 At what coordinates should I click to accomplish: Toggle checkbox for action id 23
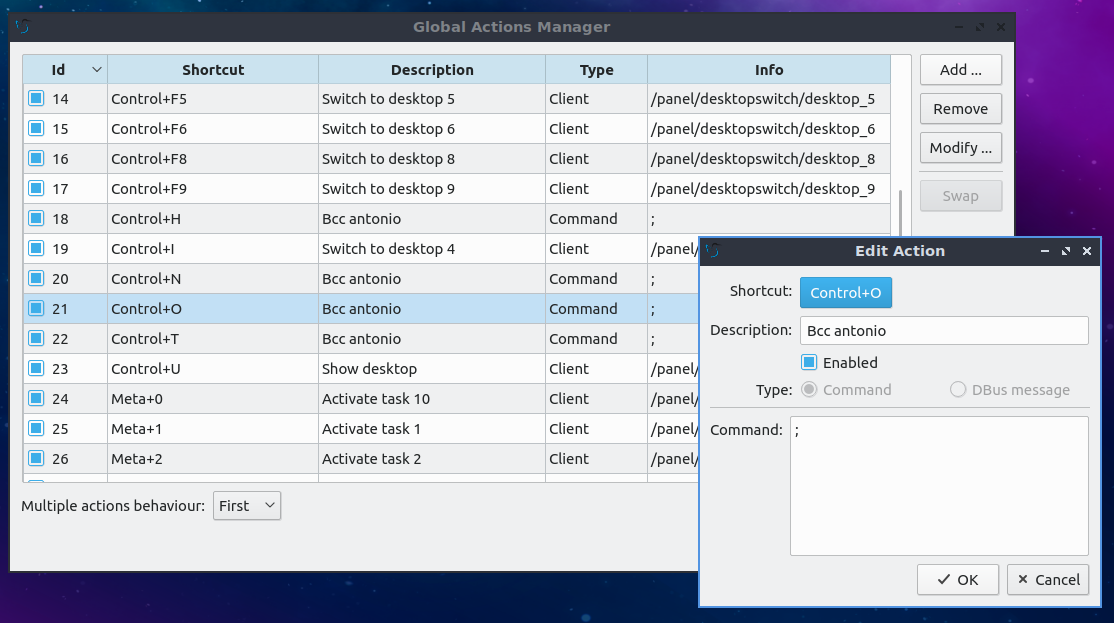point(36,368)
